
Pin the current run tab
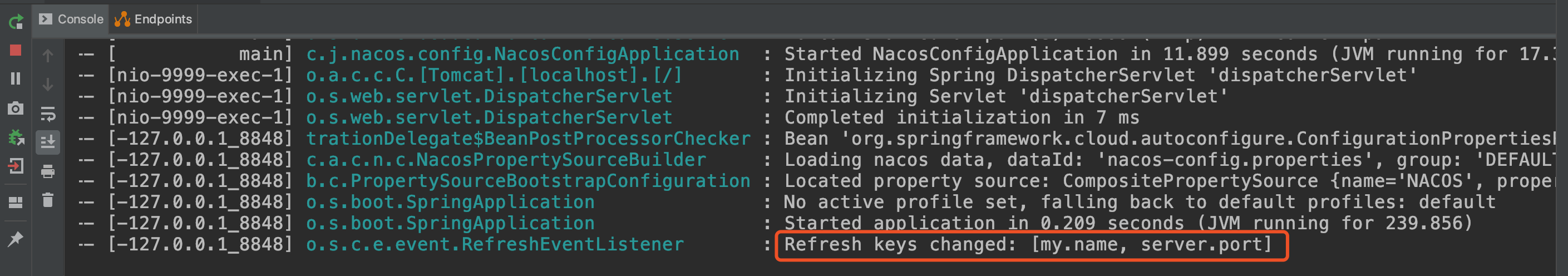pyautogui.click(x=16, y=239)
